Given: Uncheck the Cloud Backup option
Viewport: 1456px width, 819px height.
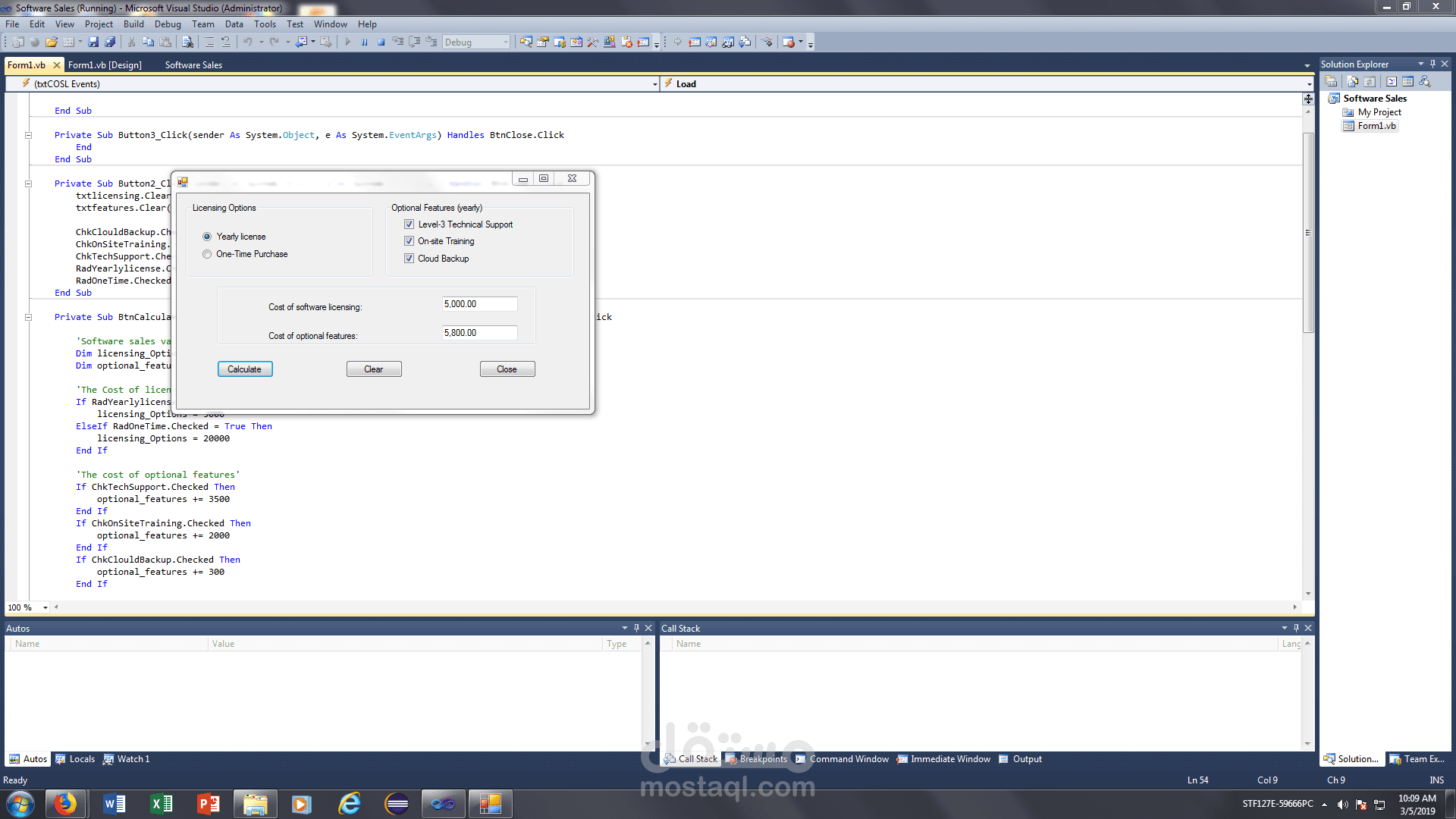Looking at the screenshot, I should (x=409, y=259).
